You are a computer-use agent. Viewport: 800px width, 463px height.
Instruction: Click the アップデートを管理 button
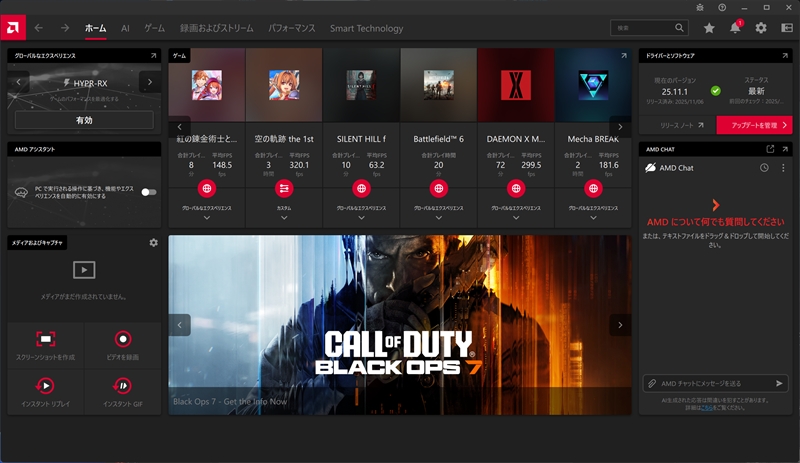[x=754, y=125]
